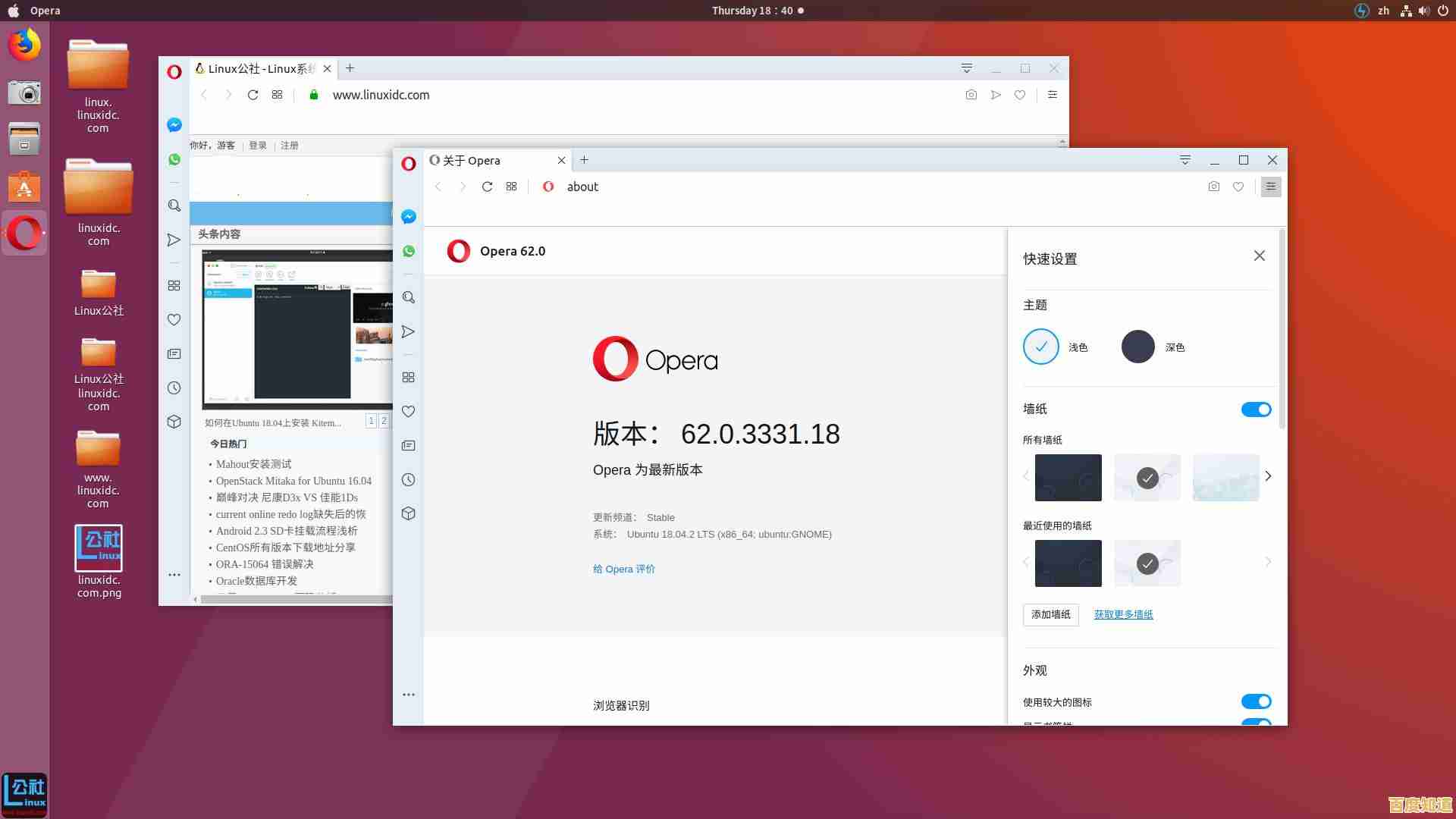Open tab menu dropdown in linuxidc window
Screen dimensions: 1456x819
pyautogui.click(x=966, y=68)
